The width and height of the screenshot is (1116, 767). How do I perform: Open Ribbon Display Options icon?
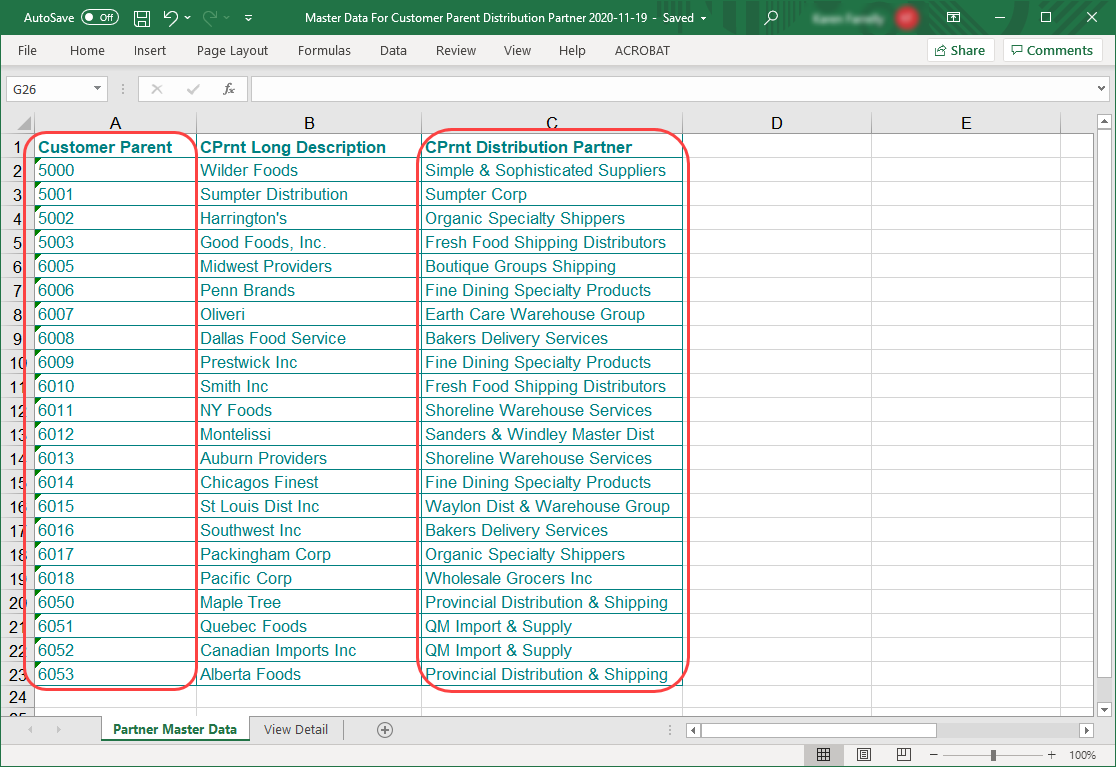point(954,18)
